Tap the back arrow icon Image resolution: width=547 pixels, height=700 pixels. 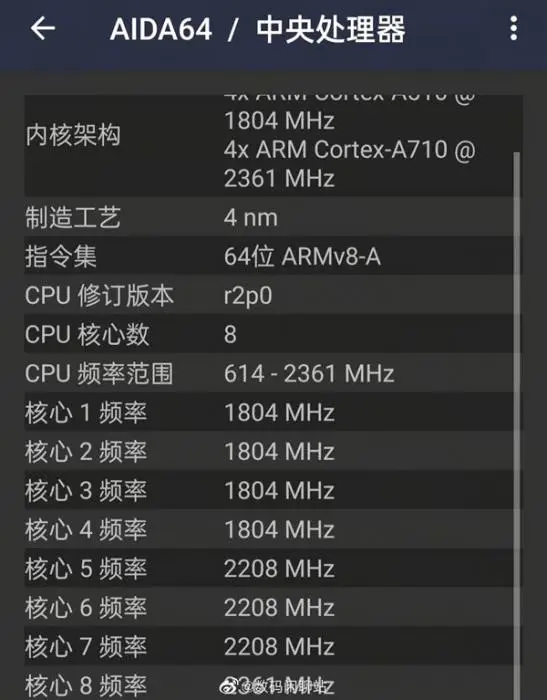(43, 29)
